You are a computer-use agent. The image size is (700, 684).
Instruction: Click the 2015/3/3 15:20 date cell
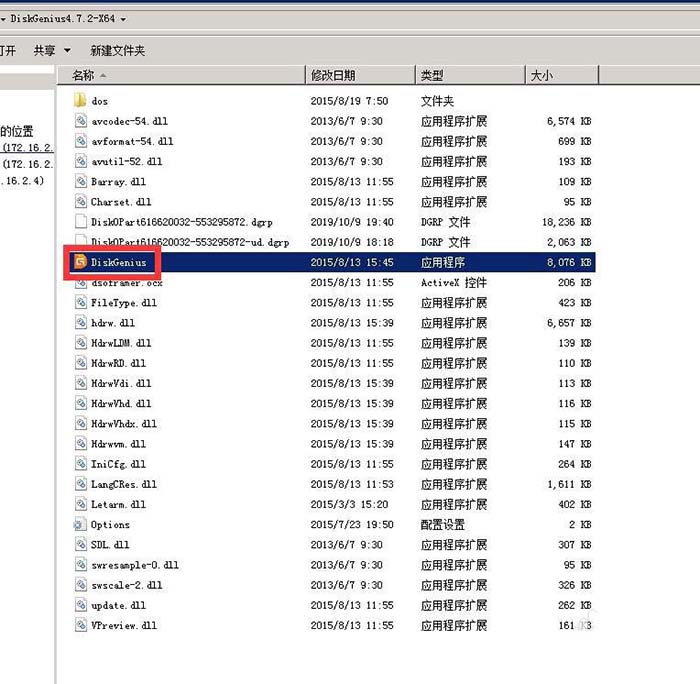click(x=350, y=505)
